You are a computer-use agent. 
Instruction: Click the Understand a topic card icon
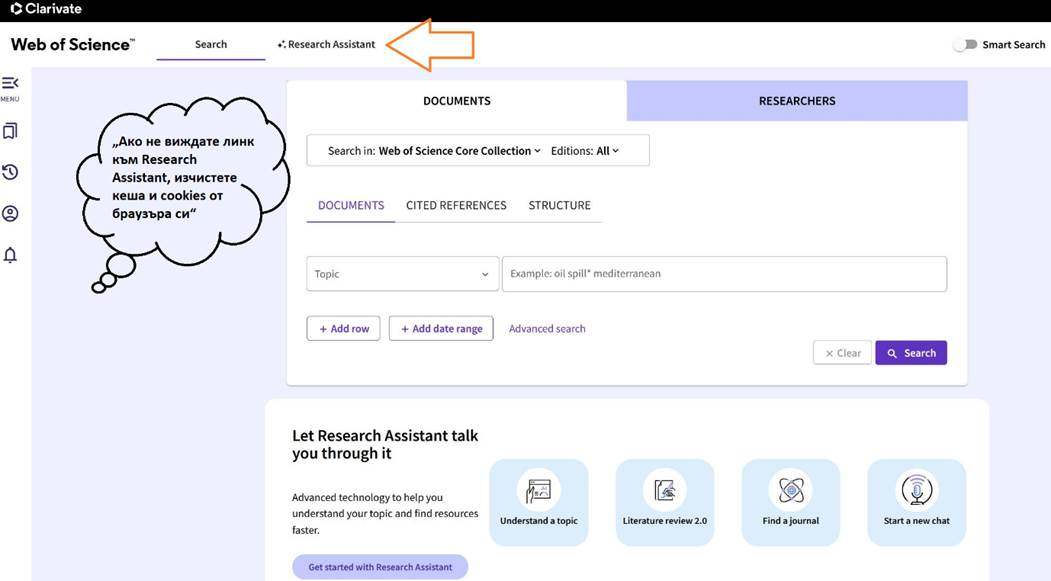point(538,491)
